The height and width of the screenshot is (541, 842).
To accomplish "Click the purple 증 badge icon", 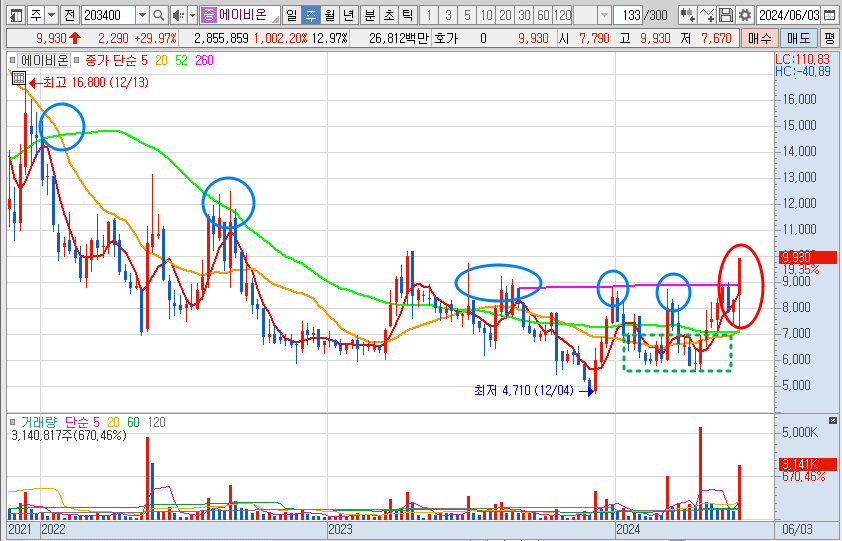I will [208, 15].
